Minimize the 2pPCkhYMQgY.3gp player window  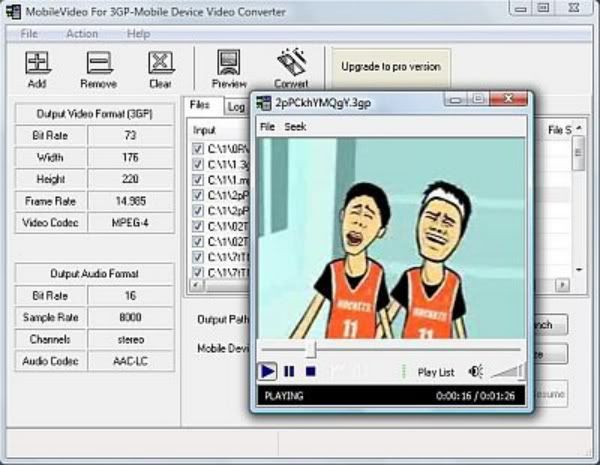(455, 100)
